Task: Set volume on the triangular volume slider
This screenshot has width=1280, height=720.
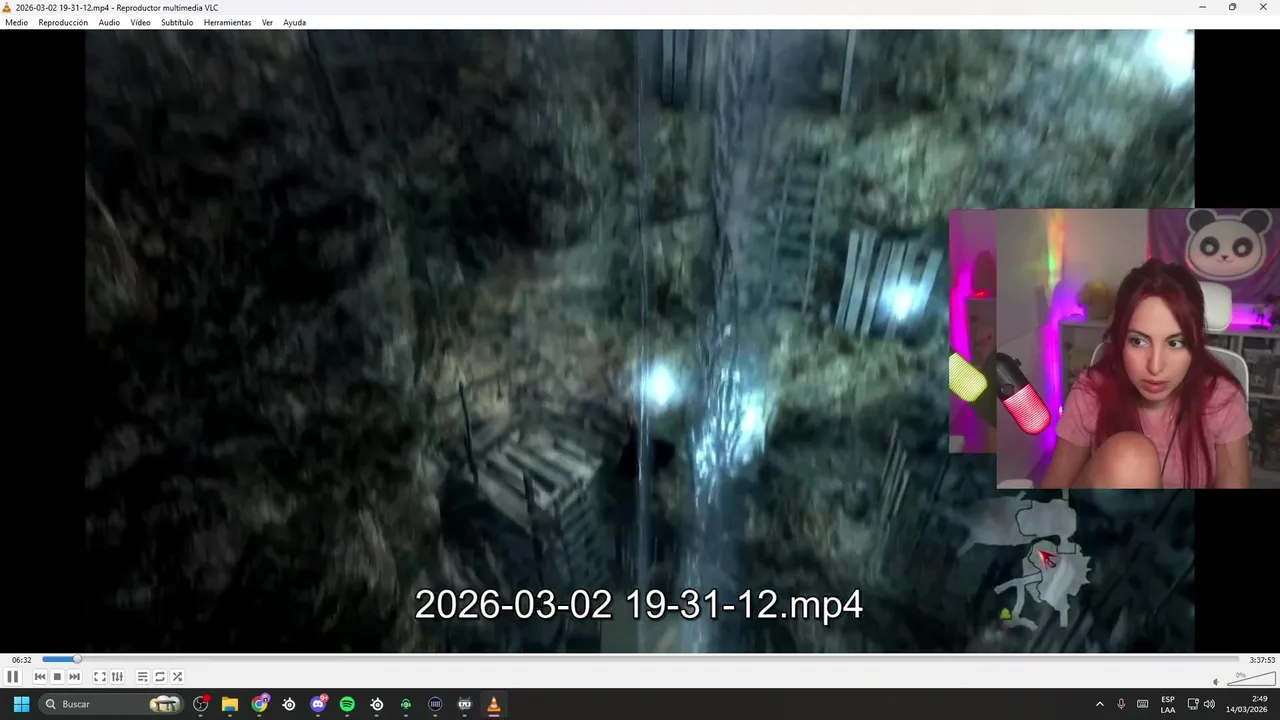Action: coord(1250,679)
